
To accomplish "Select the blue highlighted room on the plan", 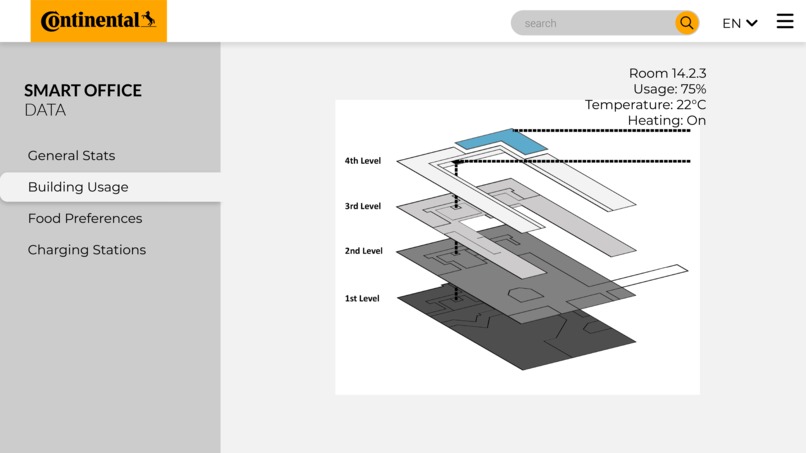I will 502,141.
